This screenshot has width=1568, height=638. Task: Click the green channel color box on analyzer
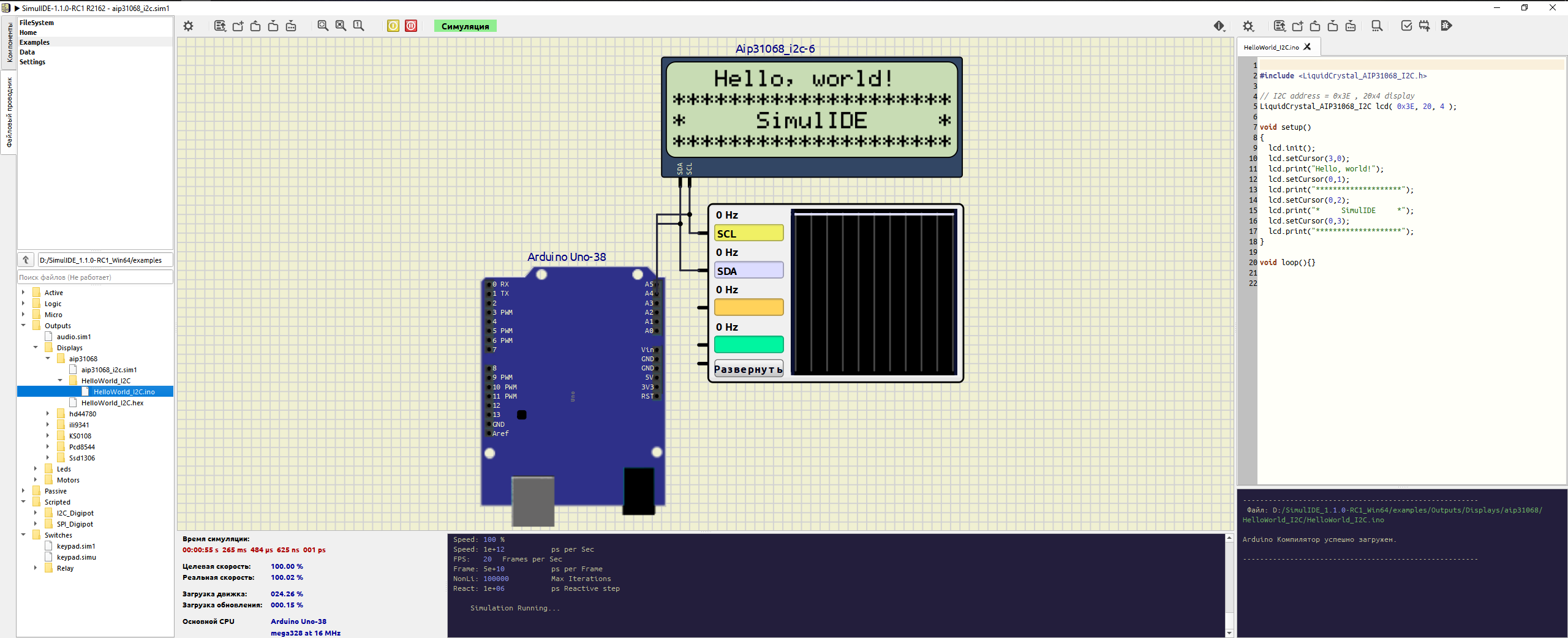[748, 345]
